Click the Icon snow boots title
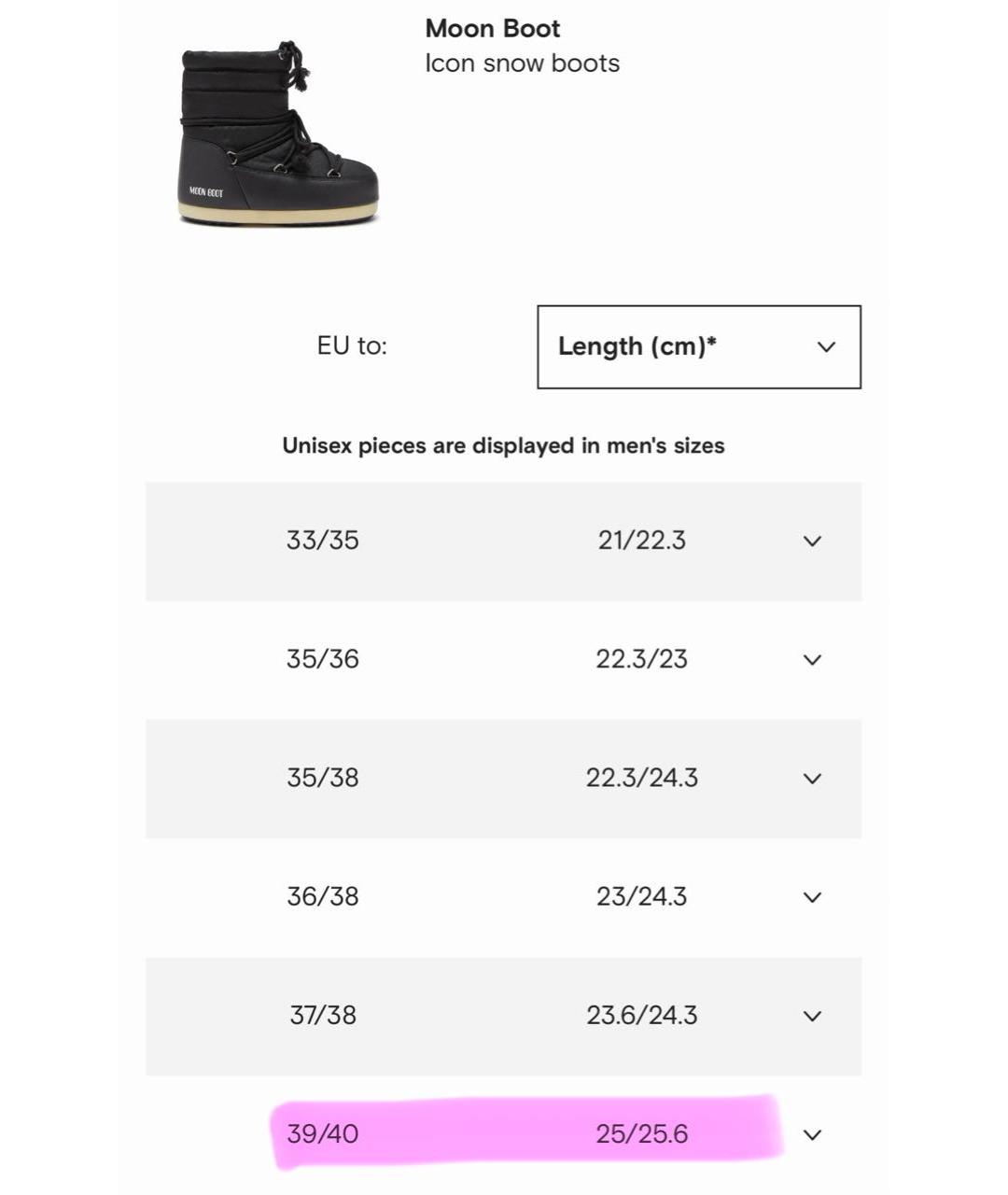 [x=522, y=63]
